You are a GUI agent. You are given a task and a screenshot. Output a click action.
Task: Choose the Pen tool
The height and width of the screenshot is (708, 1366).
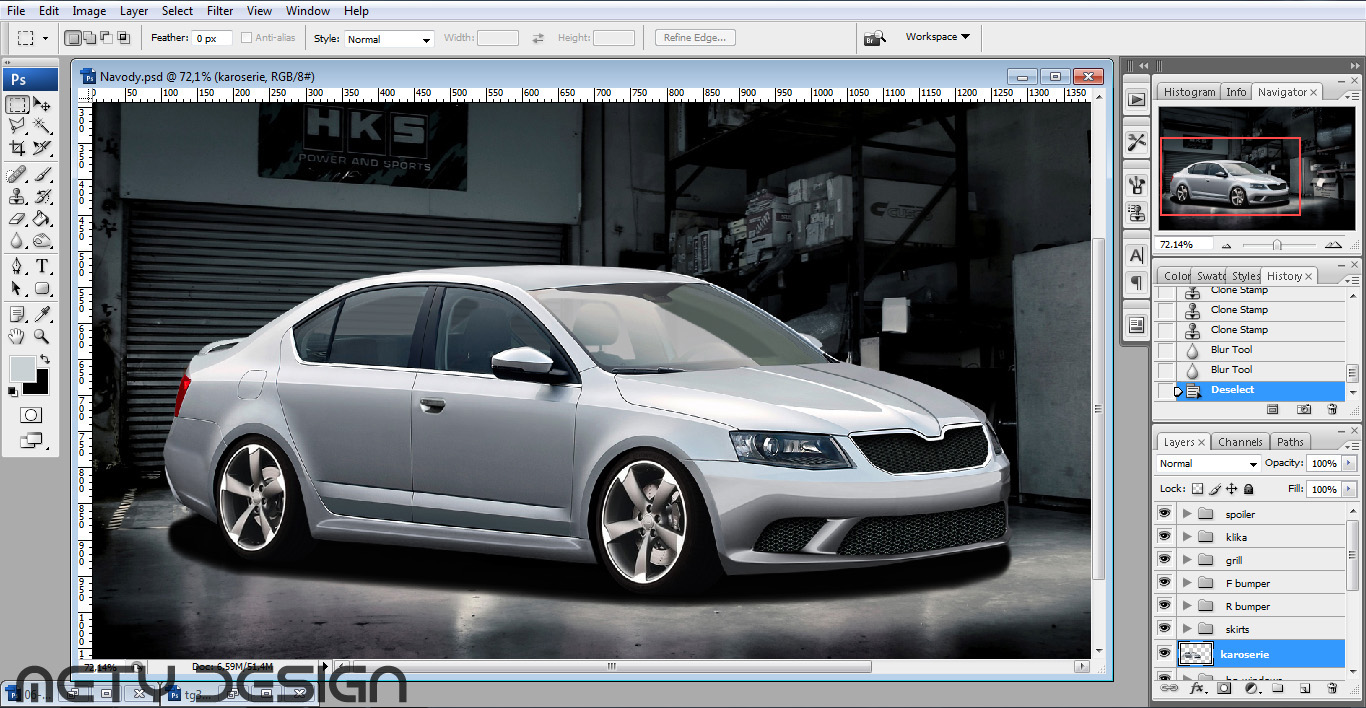17,267
